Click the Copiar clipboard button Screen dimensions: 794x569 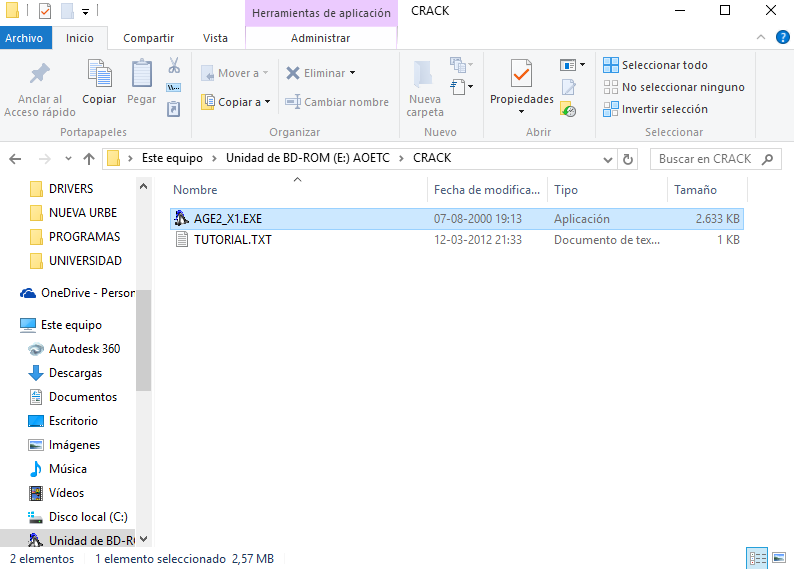point(99,82)
